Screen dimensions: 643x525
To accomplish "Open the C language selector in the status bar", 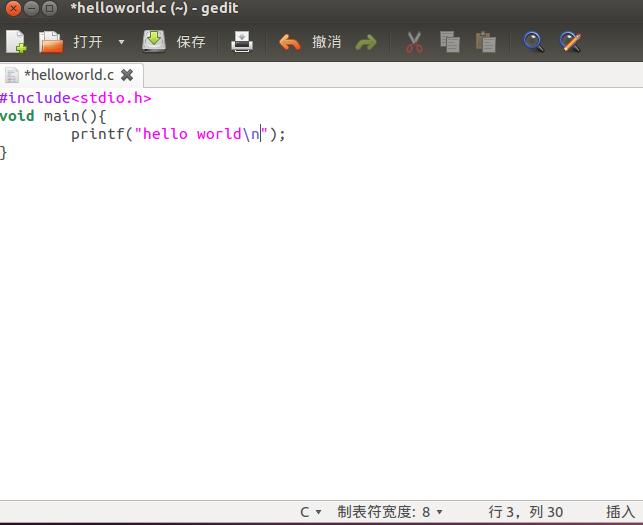I will pyautogui.click(x=310, y=512).
